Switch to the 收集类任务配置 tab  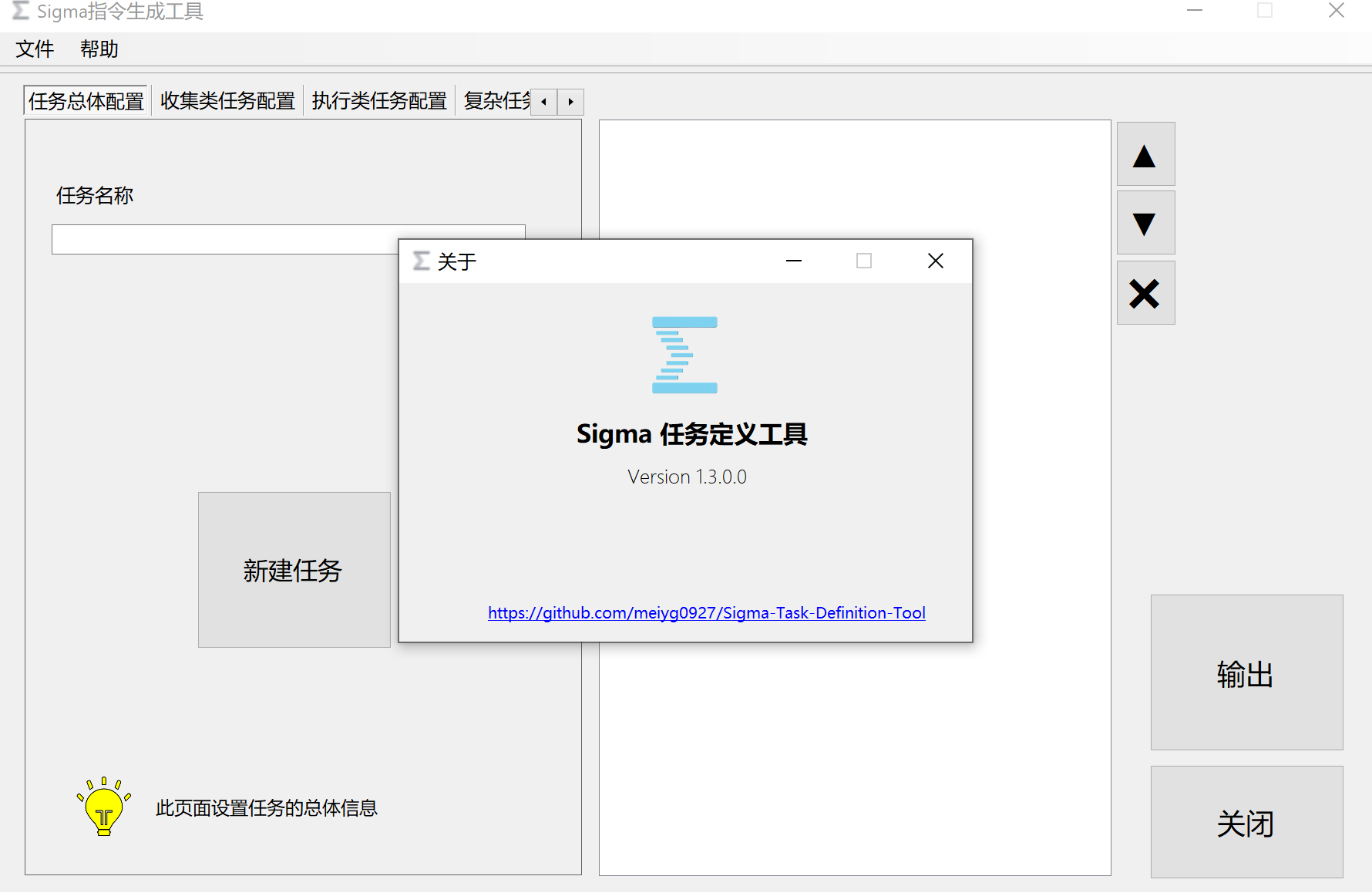click(227, 101)
